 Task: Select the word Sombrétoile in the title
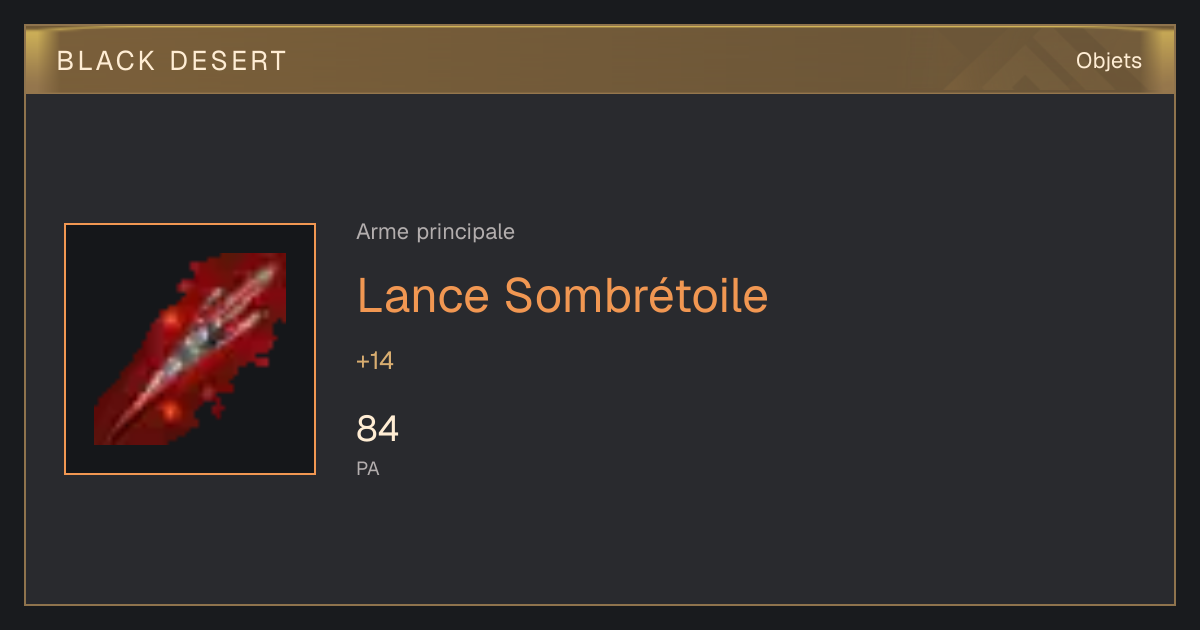(x=636, y=295)
